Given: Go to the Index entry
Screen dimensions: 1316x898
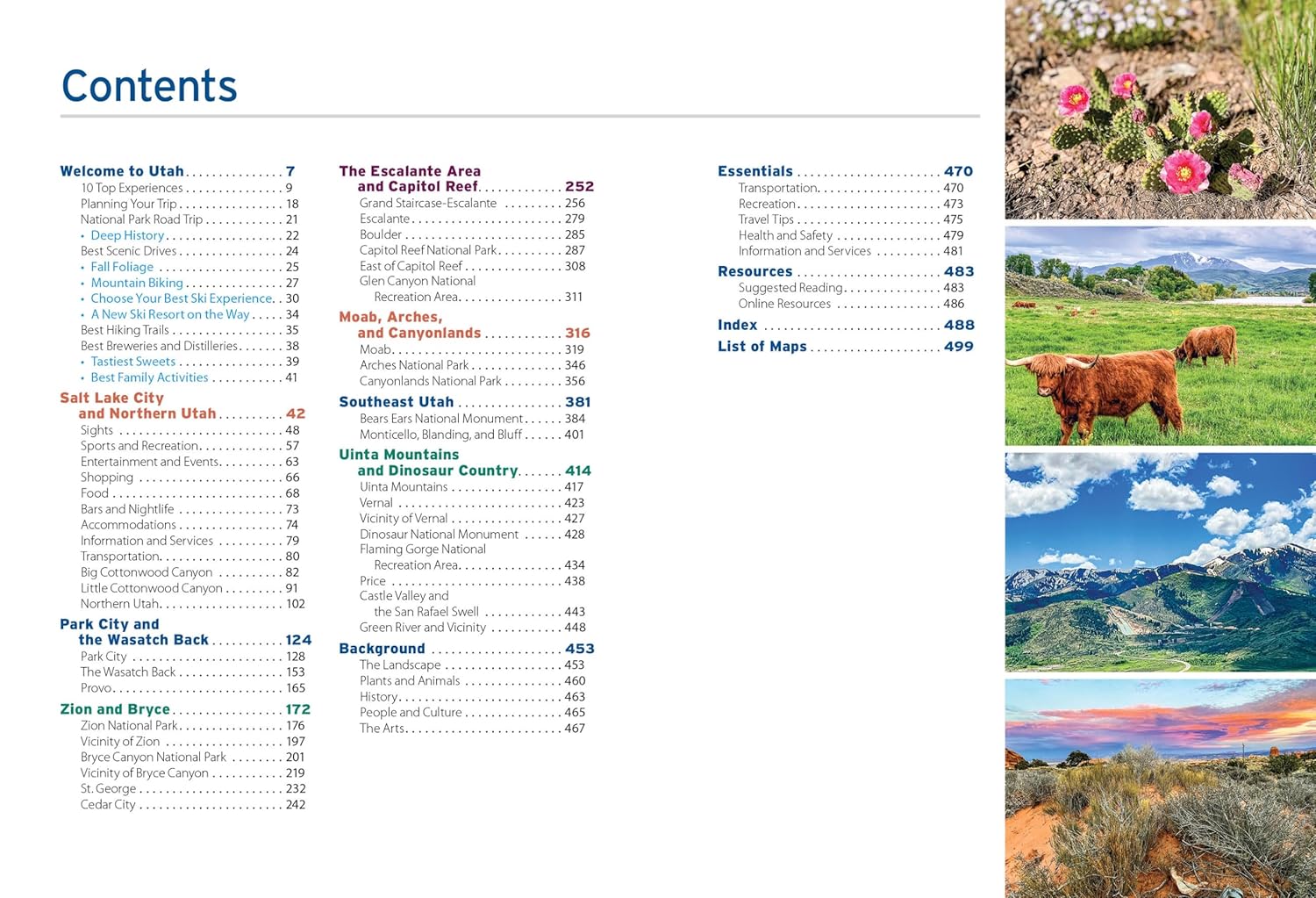Looking at the screenshot, I should click(x=737, y=325).
